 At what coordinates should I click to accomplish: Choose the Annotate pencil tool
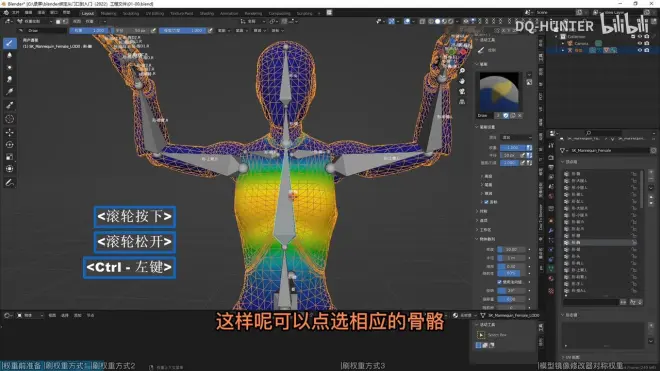[x=9, y=183]
